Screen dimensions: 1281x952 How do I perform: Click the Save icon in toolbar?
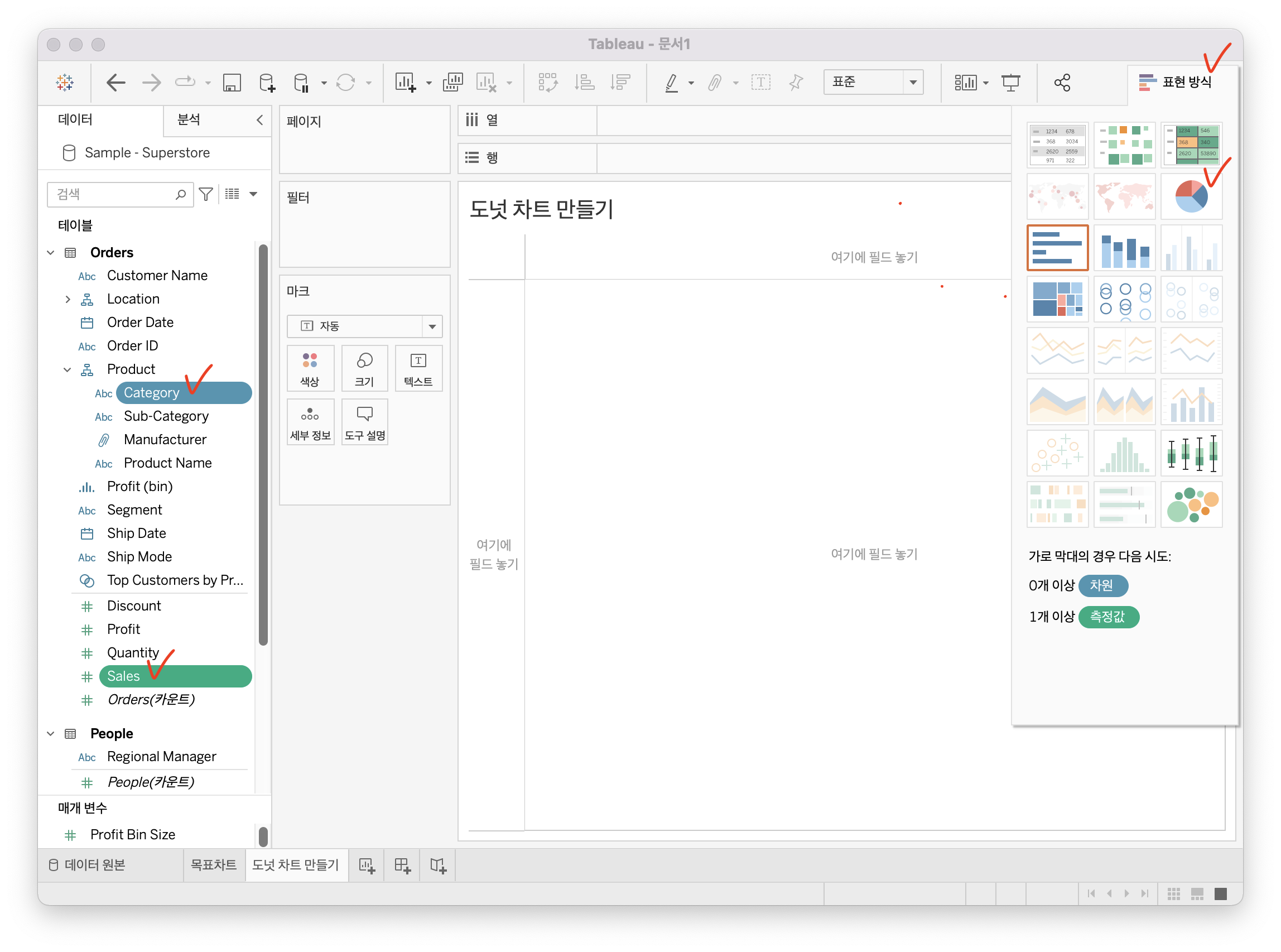232,83
